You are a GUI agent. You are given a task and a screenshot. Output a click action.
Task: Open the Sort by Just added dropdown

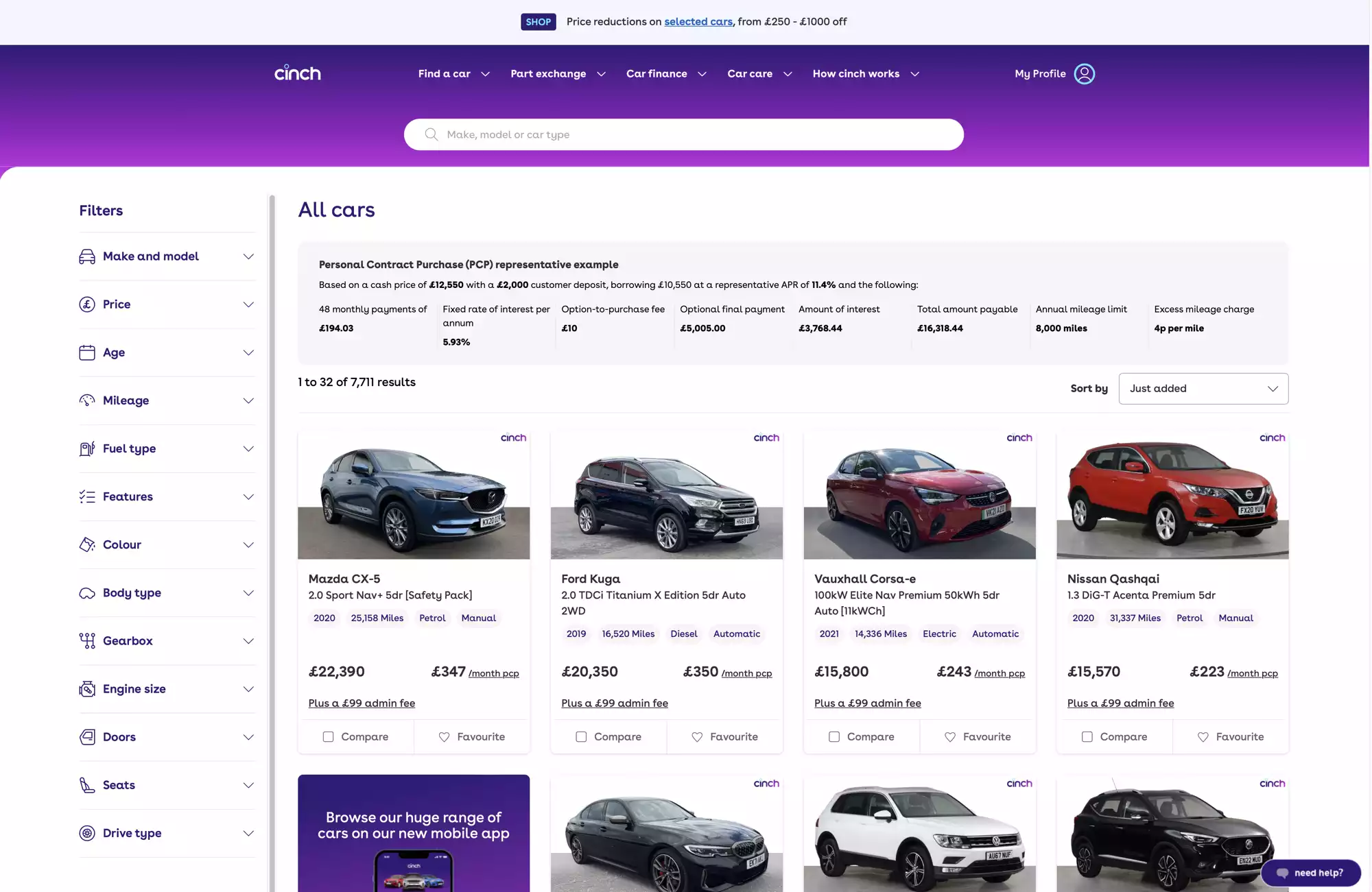point(1203,389)
